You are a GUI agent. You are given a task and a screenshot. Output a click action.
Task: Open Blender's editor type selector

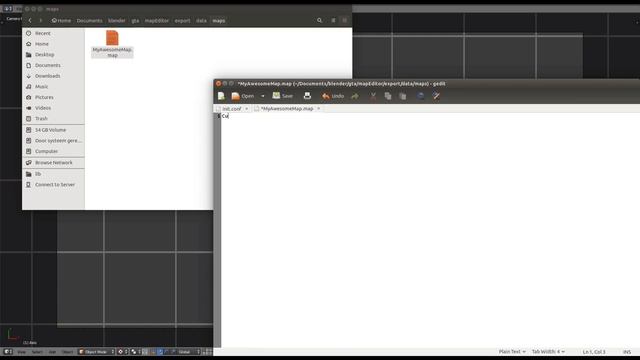8,351
